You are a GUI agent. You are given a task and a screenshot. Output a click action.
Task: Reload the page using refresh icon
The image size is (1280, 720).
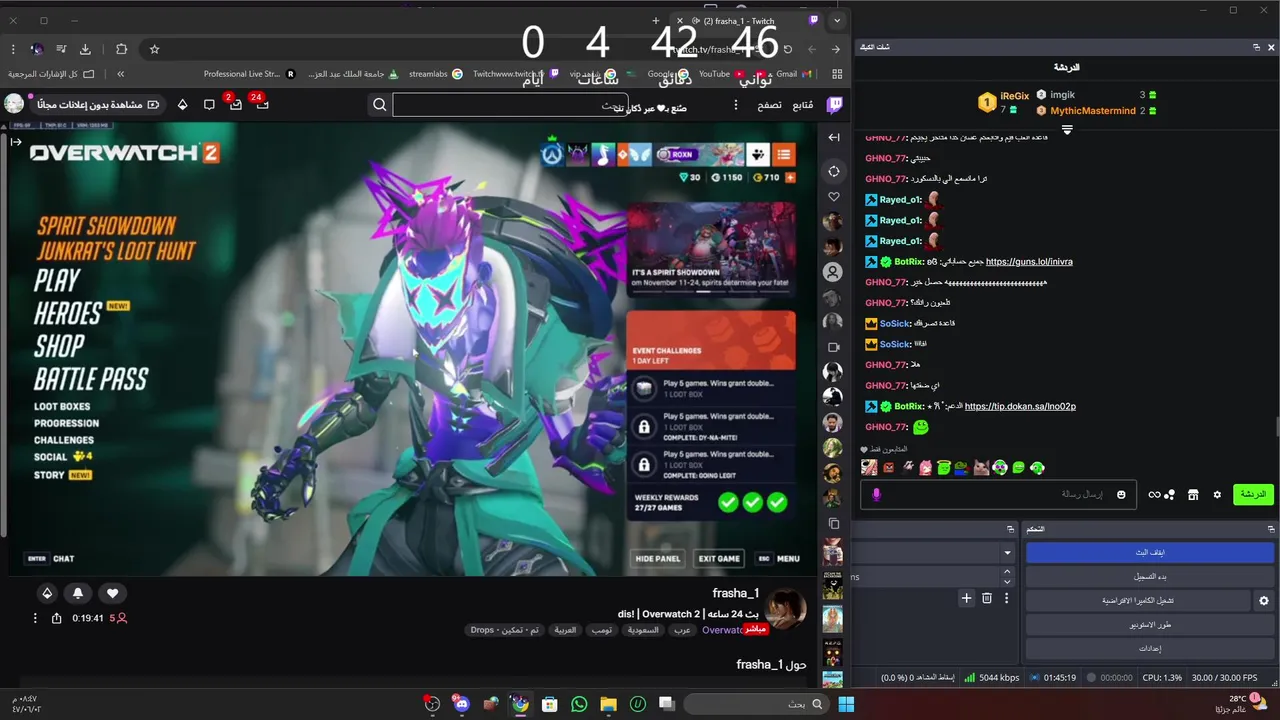[788, 49]
